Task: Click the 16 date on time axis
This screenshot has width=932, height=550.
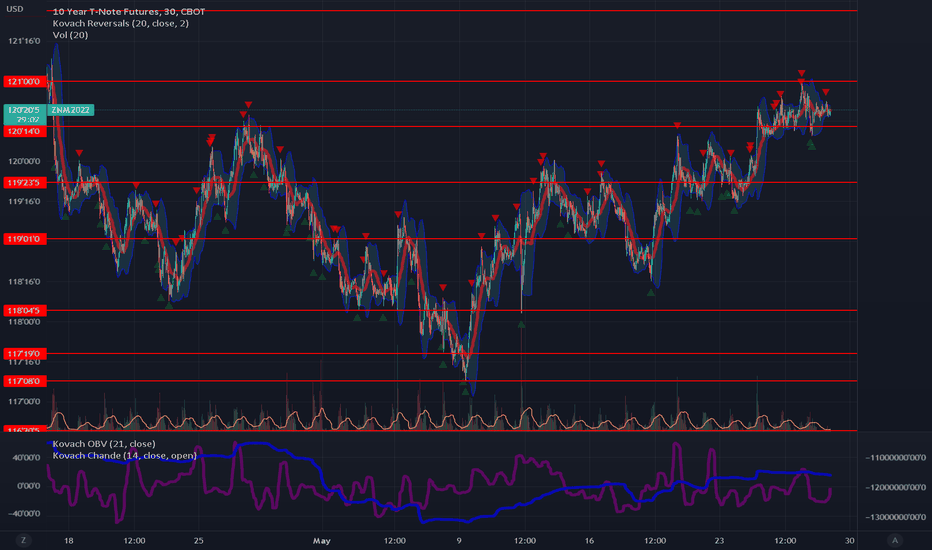Action: (x=589, y=540)
